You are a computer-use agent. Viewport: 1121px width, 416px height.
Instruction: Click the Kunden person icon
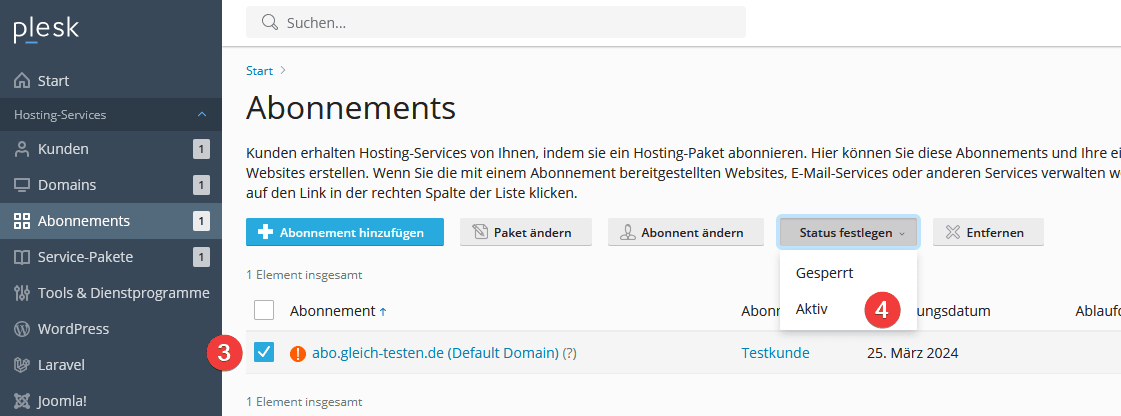[x=22, y=149]
